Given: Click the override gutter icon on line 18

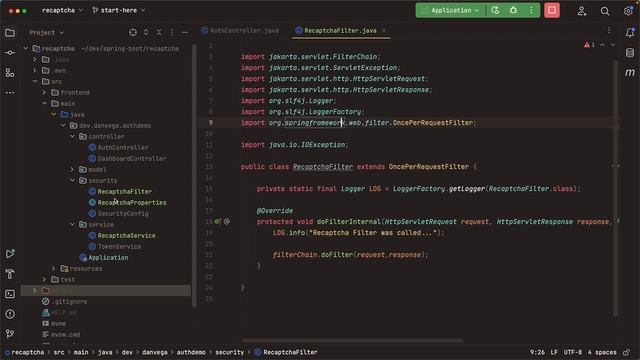Looking at the screenshot, I should point(218,222).
